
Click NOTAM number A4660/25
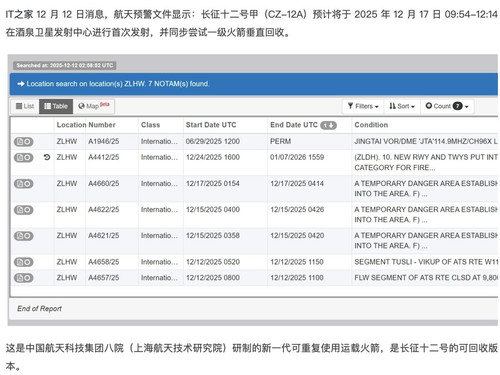103,183
